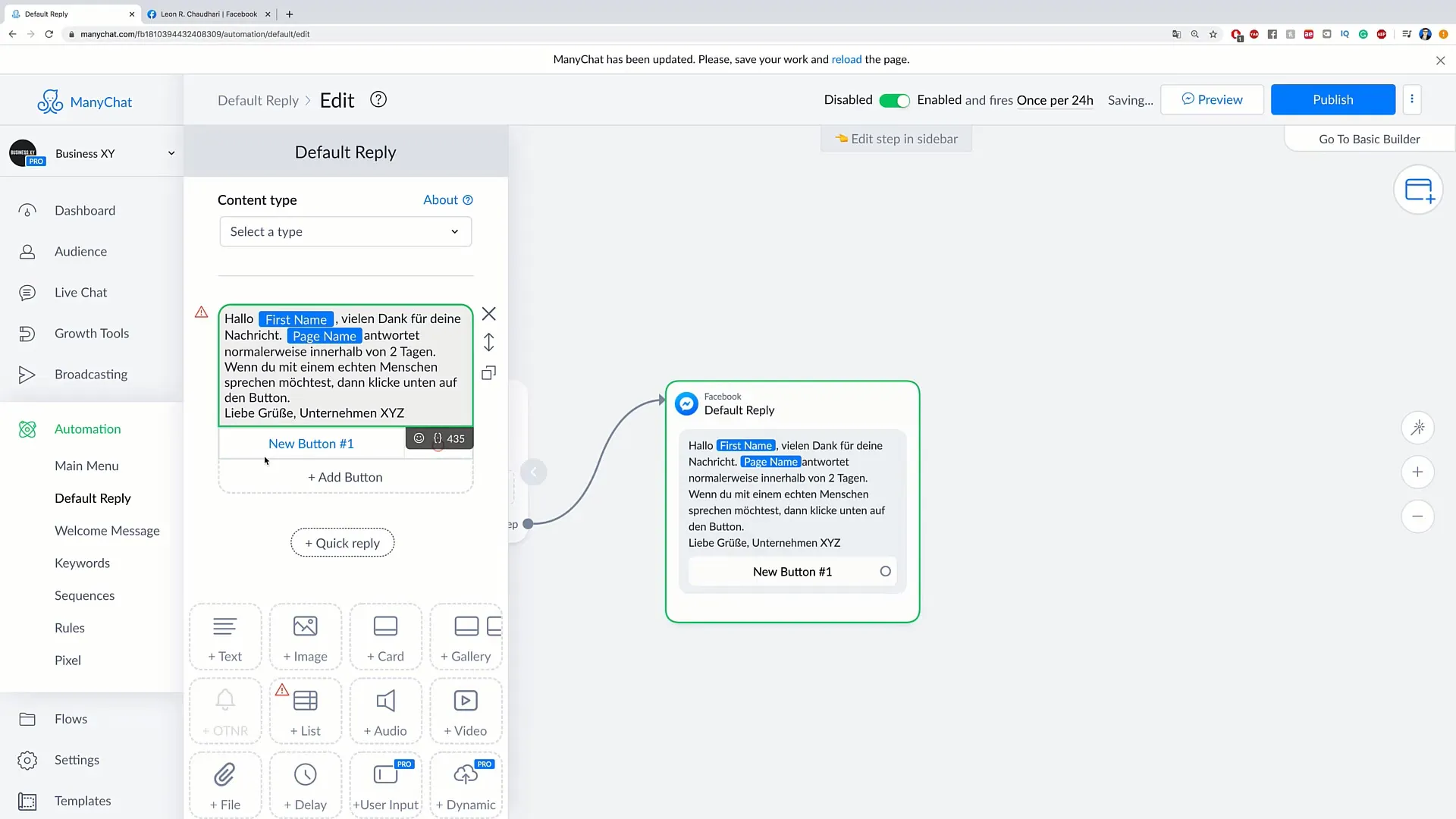Toggle the Enabled/Disabled automation switch
The height and width of the screenshot is (819, 1456).
pyautogui.click(x=893, y=99)
